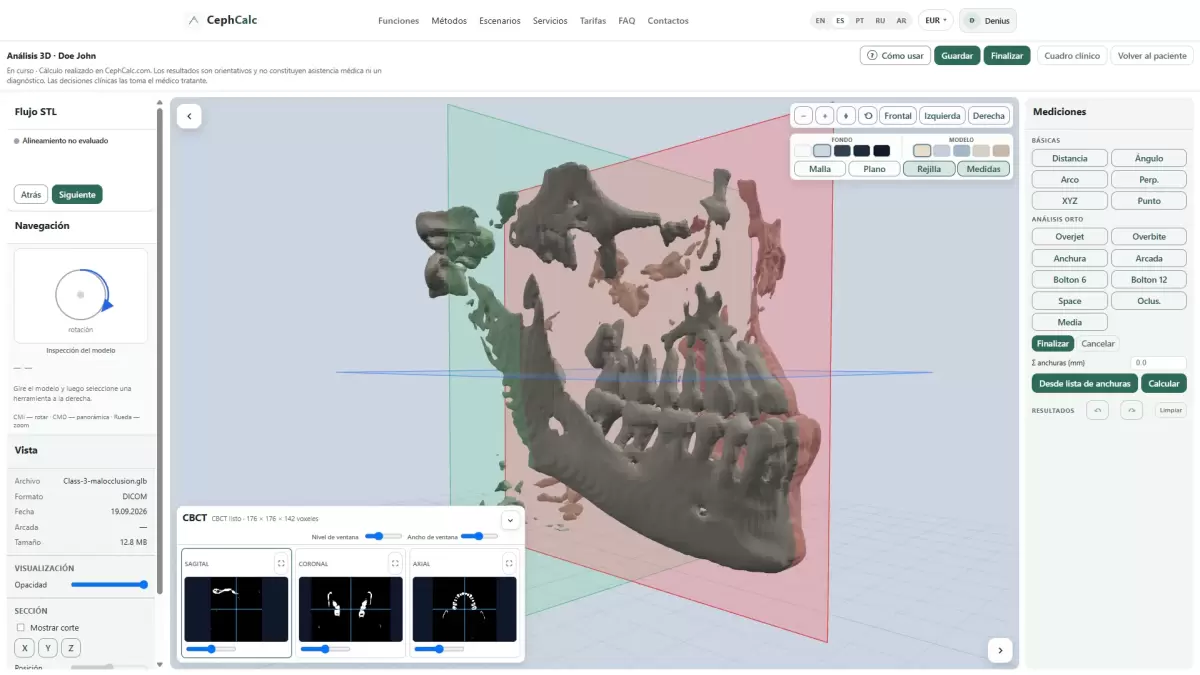This screenshot has width=1200, height=675.
Task: Toggle Medidas display off
Action: click(x=984, y=169)
